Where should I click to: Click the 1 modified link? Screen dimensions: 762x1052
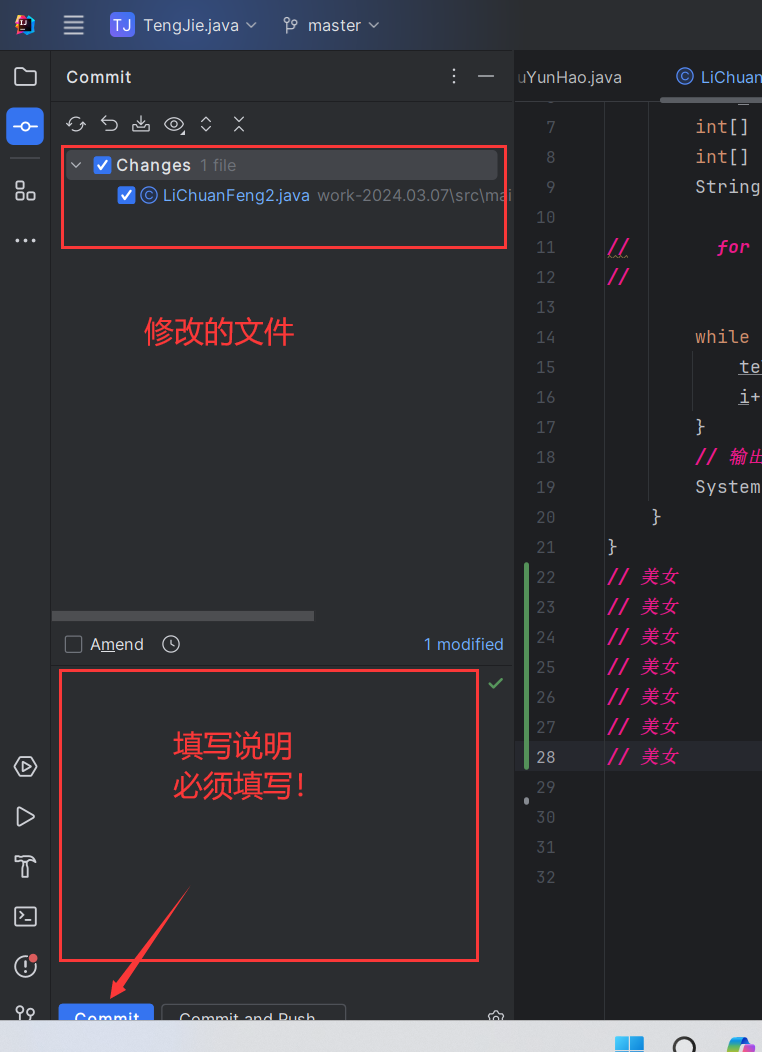click(x=464, y=644)
